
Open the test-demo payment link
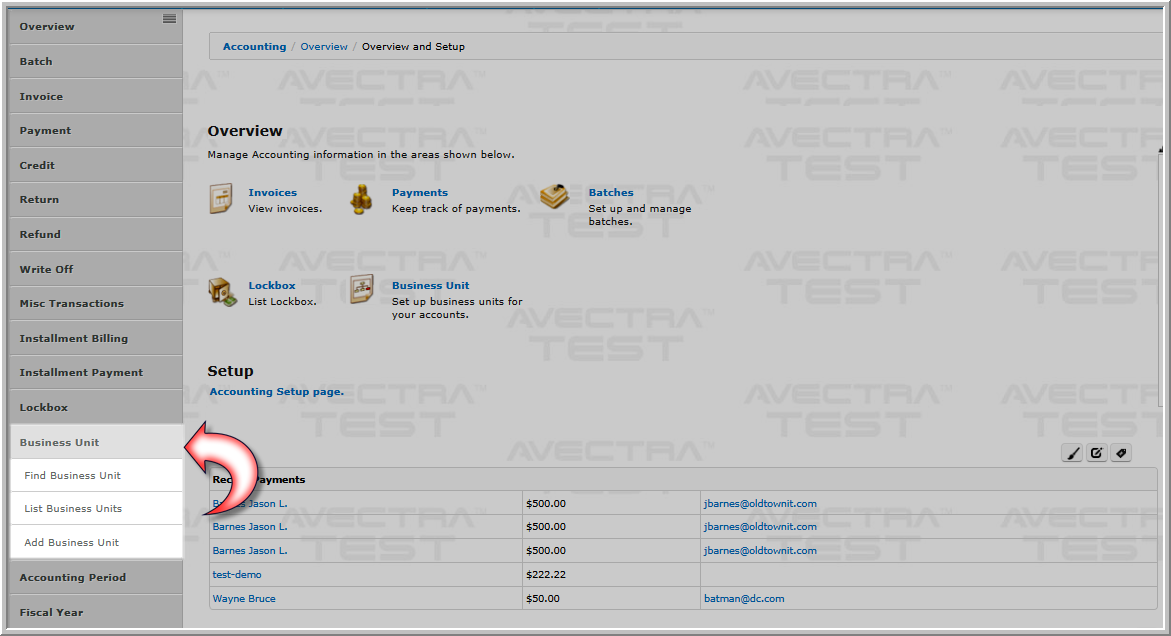coord(237,575)
